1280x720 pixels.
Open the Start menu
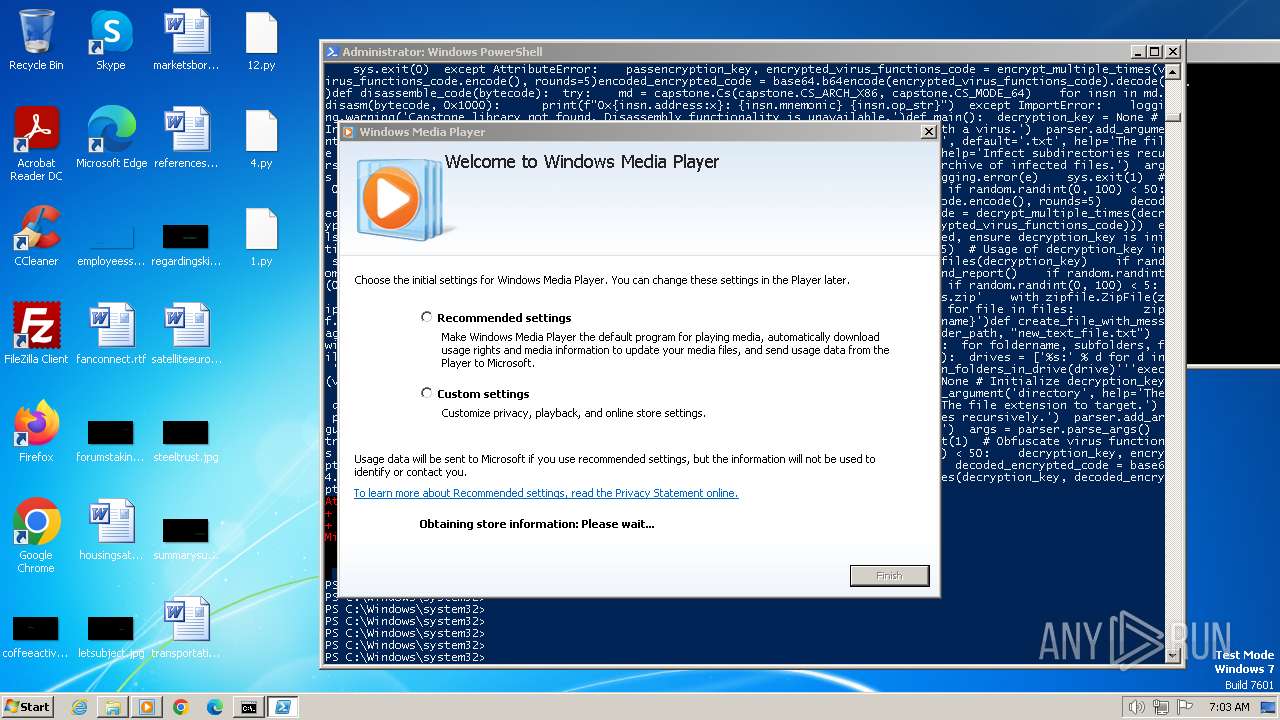click(28, 706)
